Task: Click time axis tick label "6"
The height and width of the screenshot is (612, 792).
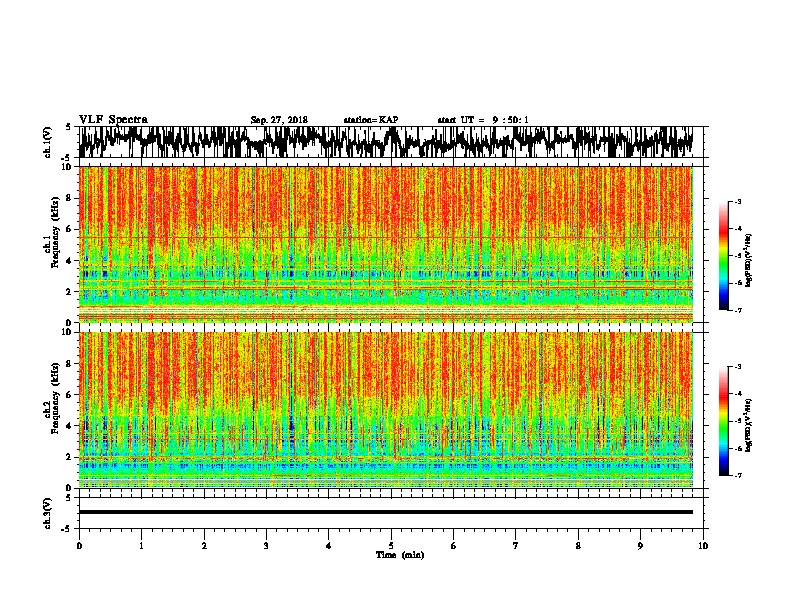Action: [454, 546]
